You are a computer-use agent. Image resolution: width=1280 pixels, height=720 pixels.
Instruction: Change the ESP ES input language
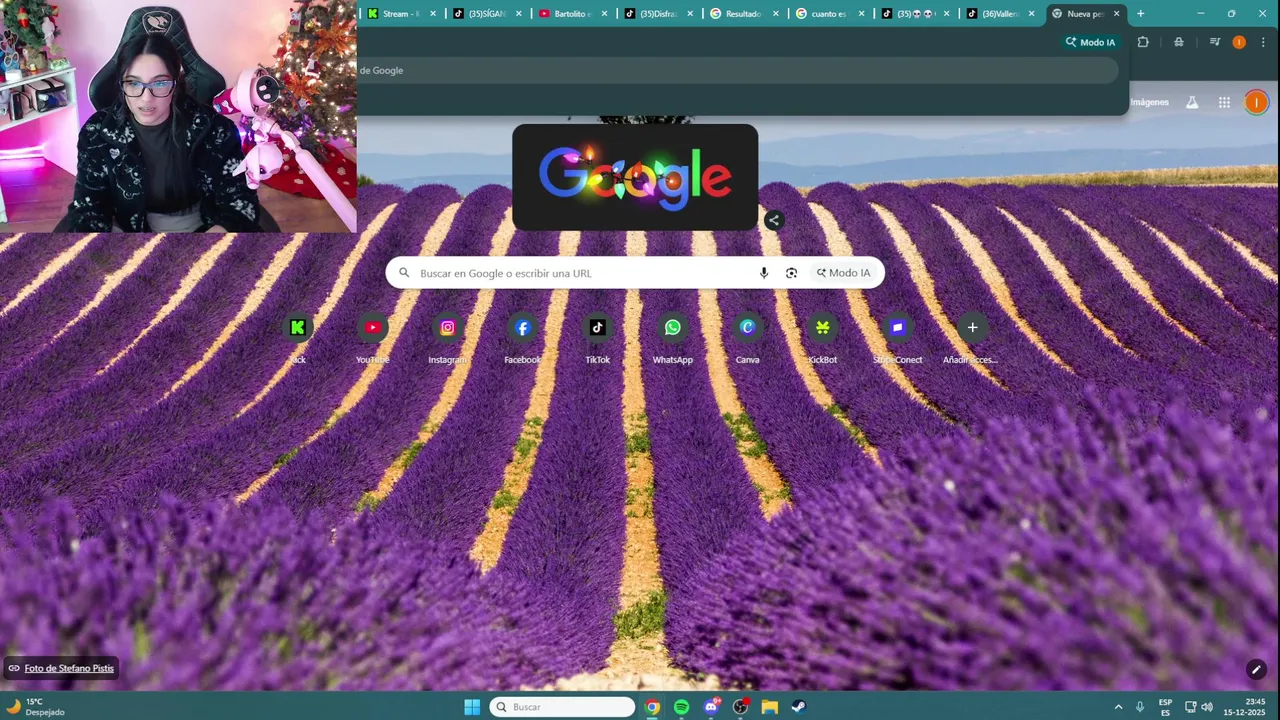tap(1165, 707)
